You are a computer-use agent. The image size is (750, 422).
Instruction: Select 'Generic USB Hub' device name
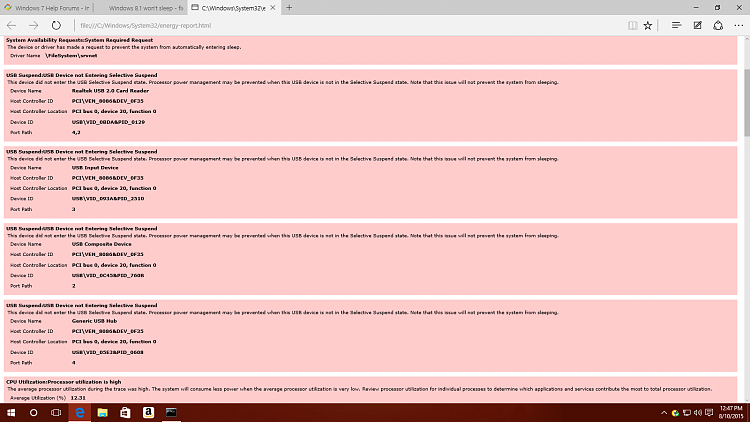[x=94, y=321]
